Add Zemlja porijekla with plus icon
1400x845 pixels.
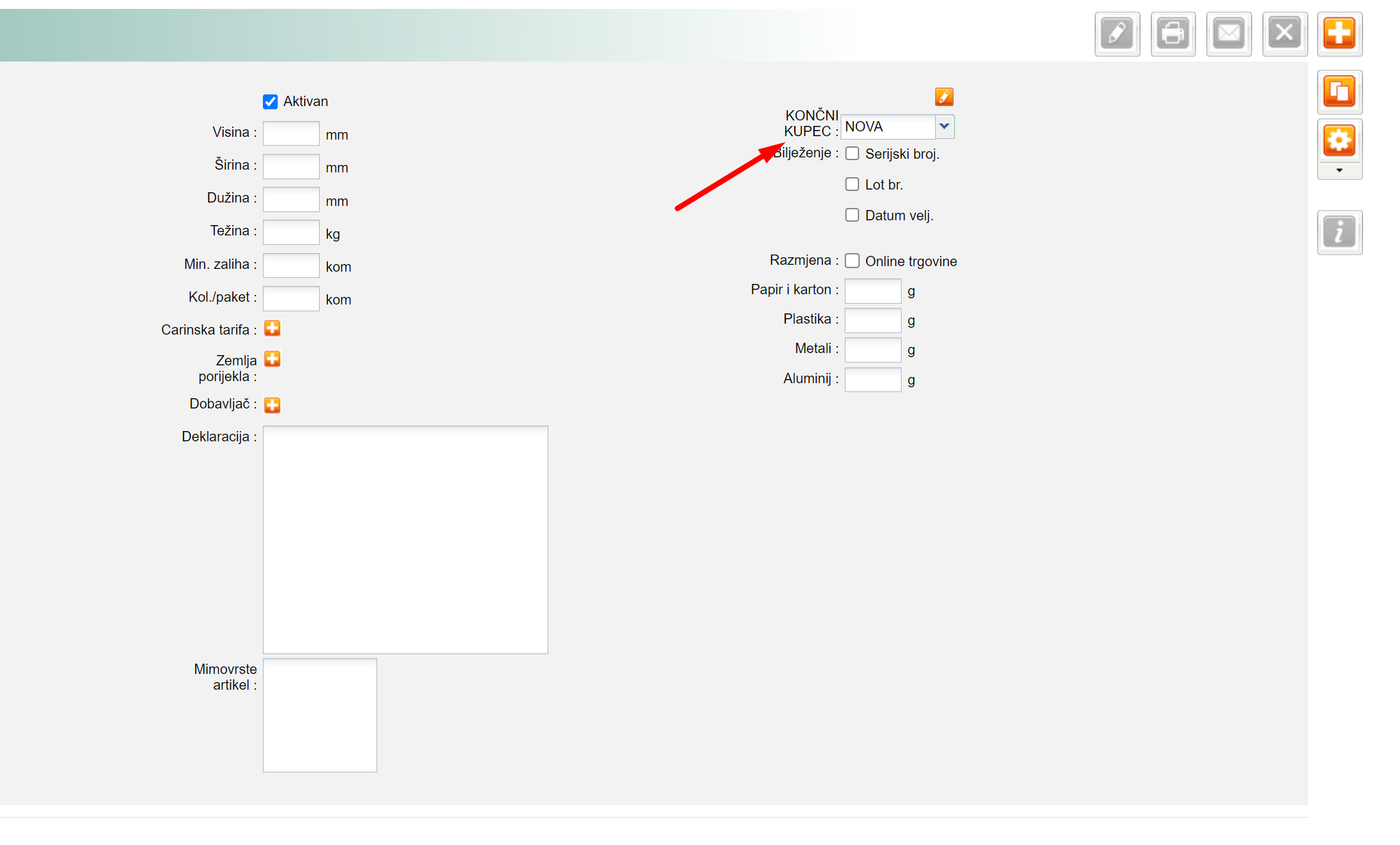(272, 359)
